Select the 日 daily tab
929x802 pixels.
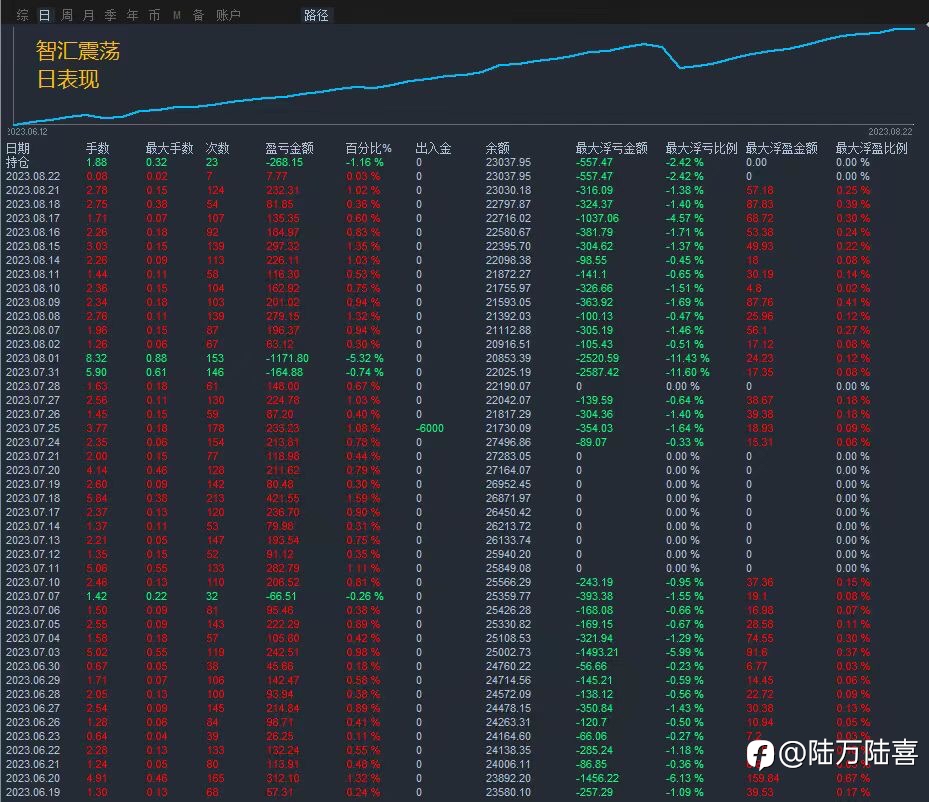44,15
